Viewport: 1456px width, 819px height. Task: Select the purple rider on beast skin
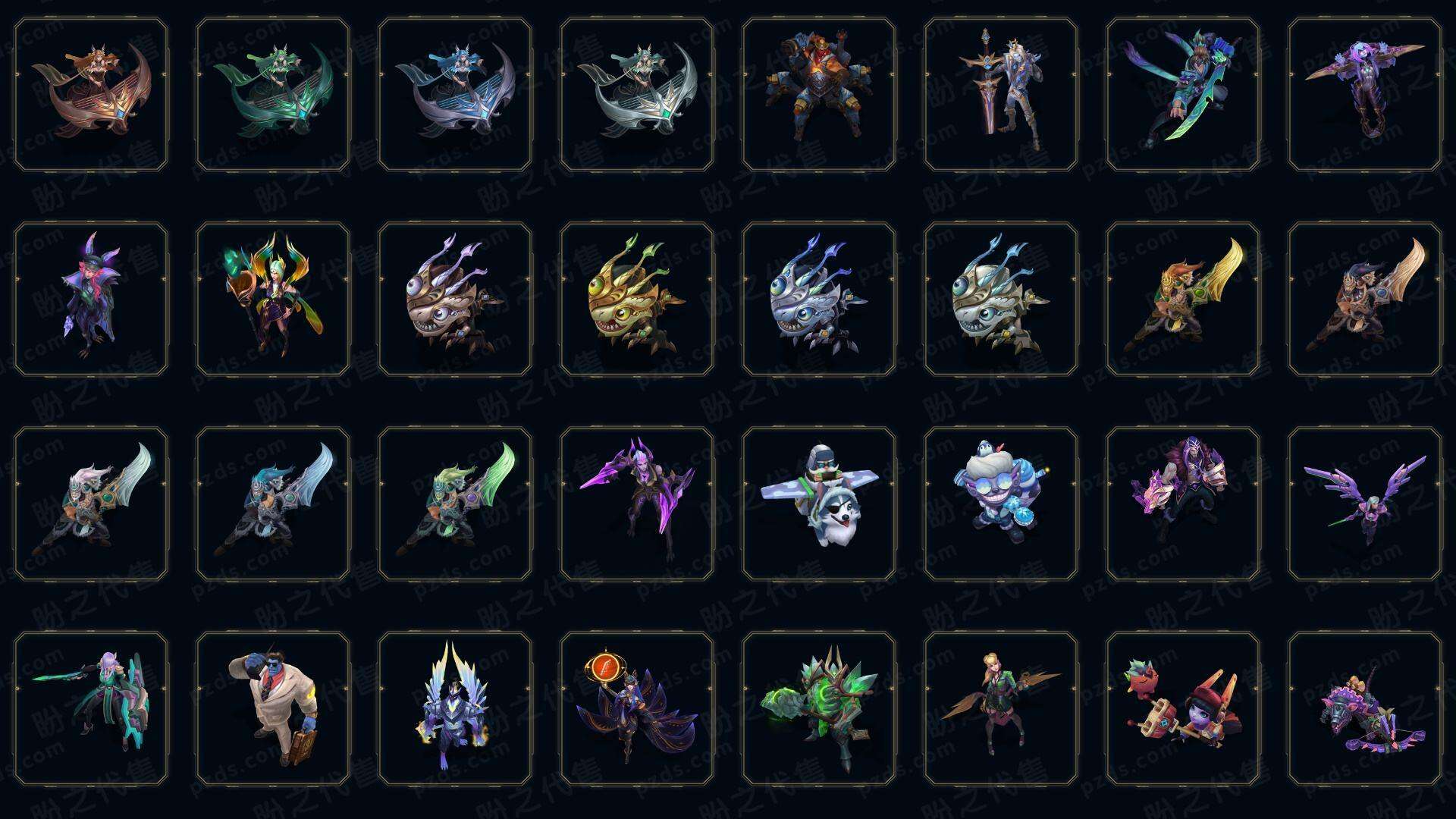[x=1365, y=708]
